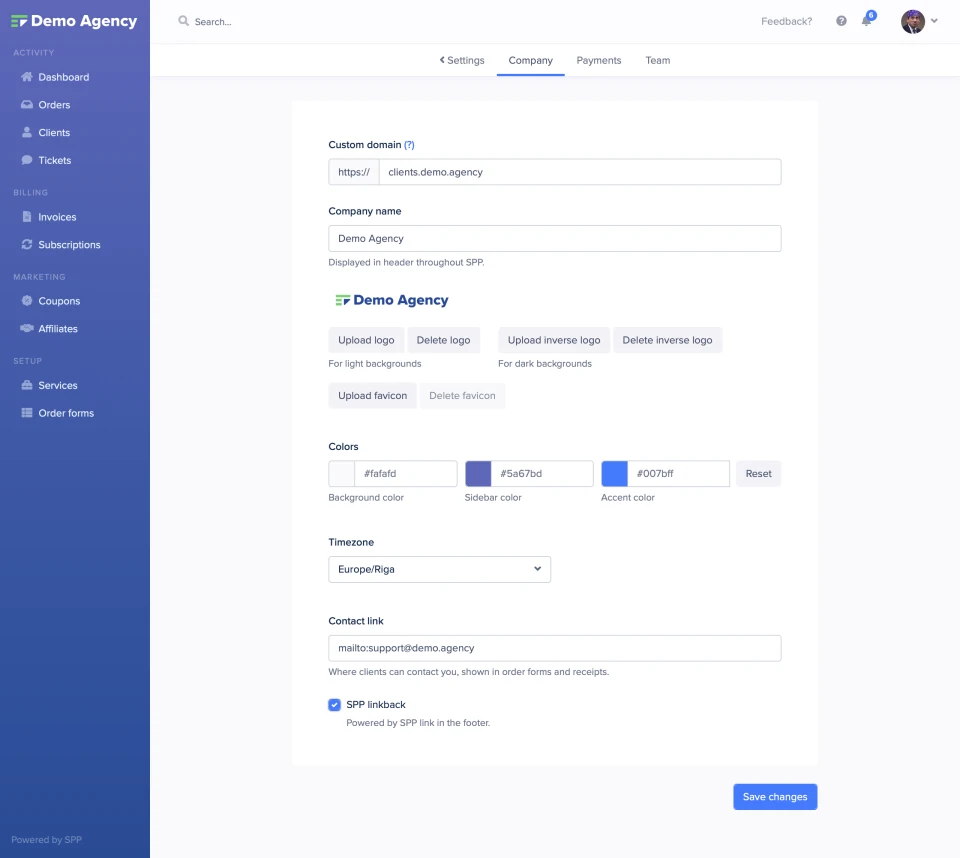This screenshot has height=858, width=960.
Task: Open the Team tab
Action: point(657,60)
